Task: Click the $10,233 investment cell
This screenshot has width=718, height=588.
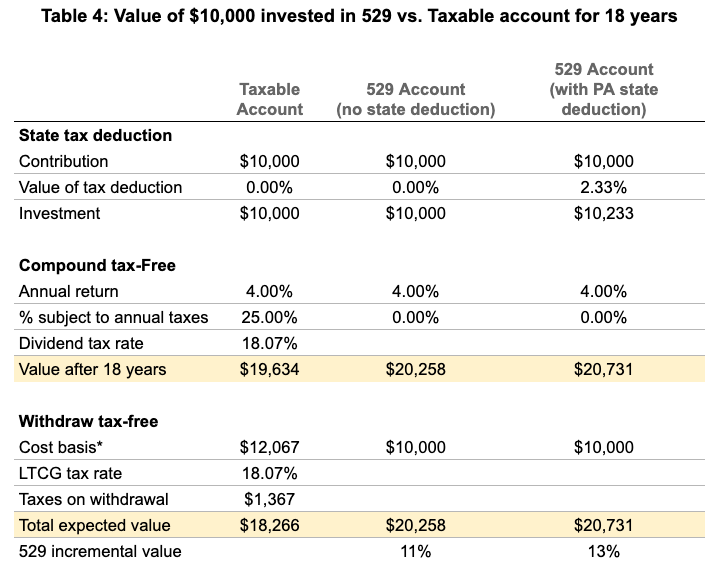Action: pos(603,213)
